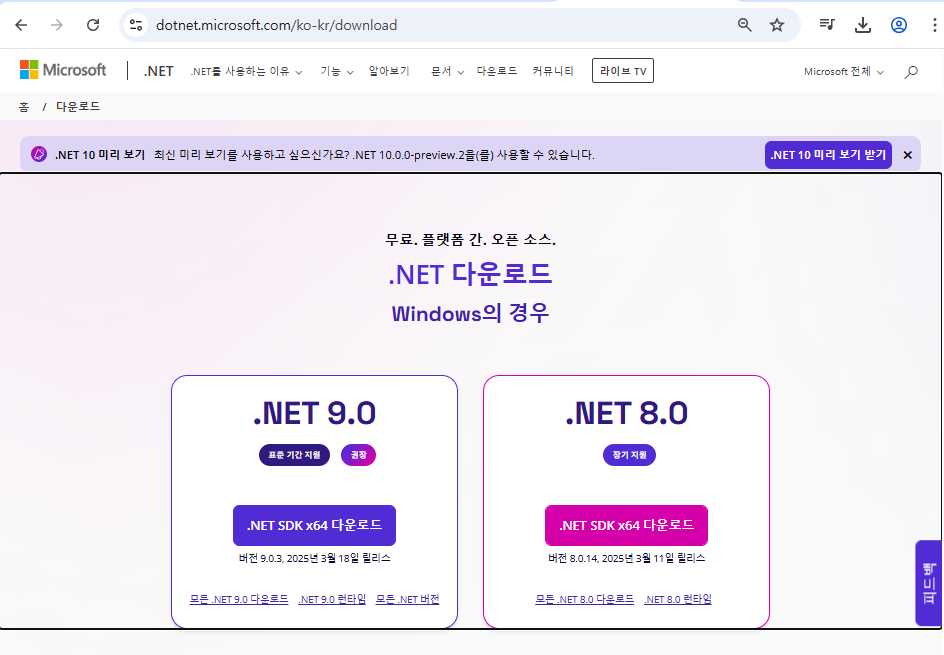Viewport: 944px width, 655px height.
Task: Open the site search magnifier icon
Action: click(911, 72)
